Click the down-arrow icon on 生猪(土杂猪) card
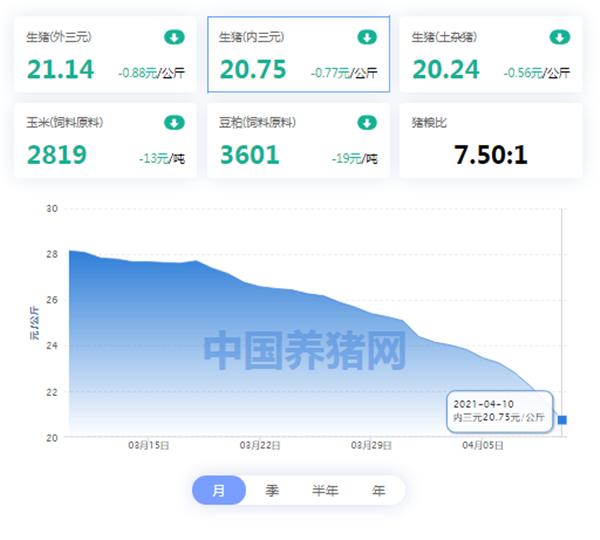 [560, 38]
